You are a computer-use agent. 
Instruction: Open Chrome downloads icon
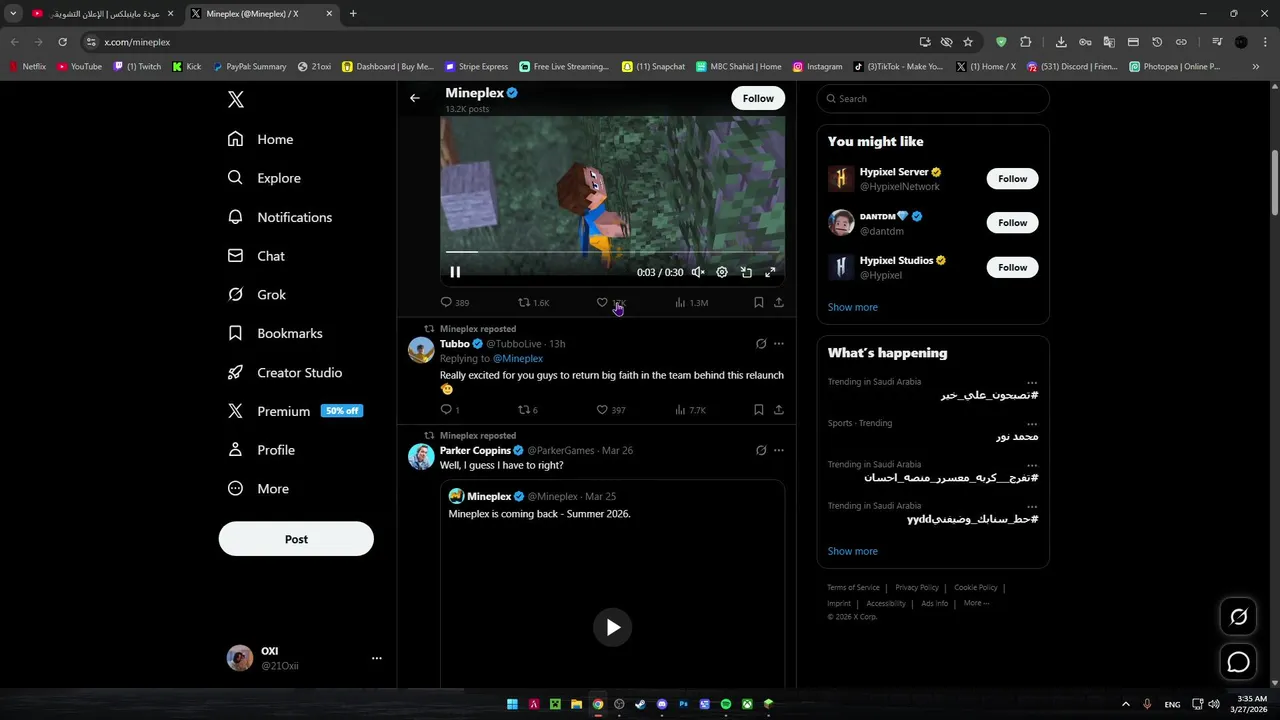(1061, 42)
